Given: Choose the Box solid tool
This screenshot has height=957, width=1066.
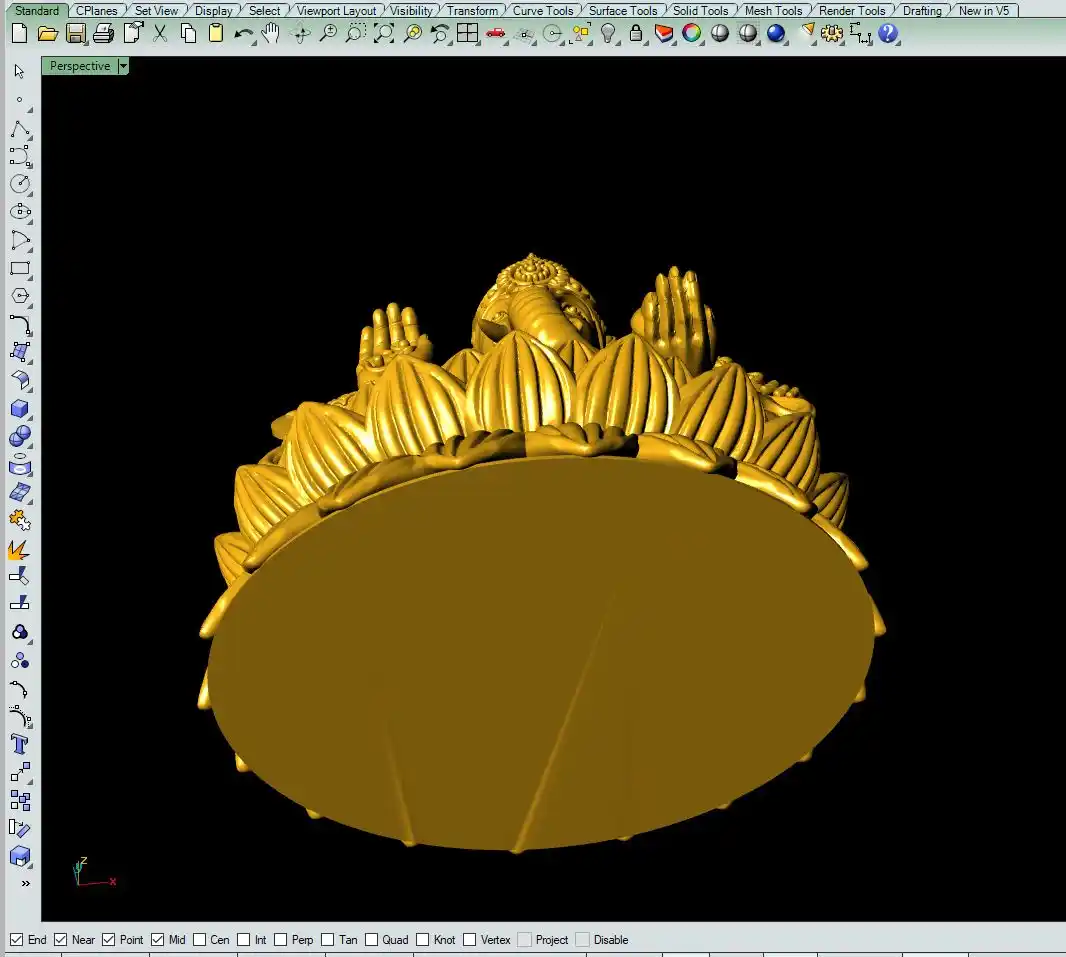Looking at the screenshot, I should pyautogui.click(x=20, y=409).
